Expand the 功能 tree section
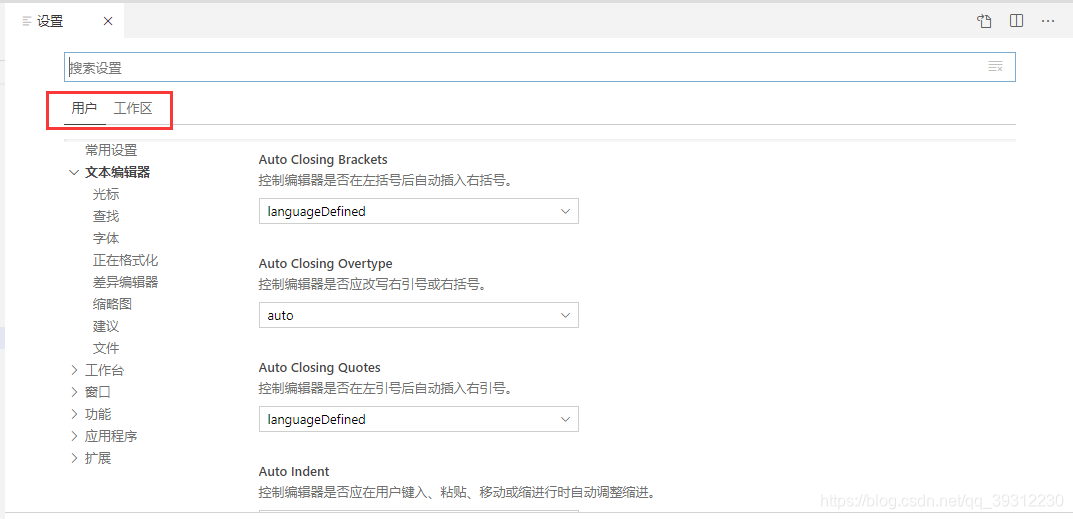Viewport: 1073px width, 519px height. (x=74, y=414)
